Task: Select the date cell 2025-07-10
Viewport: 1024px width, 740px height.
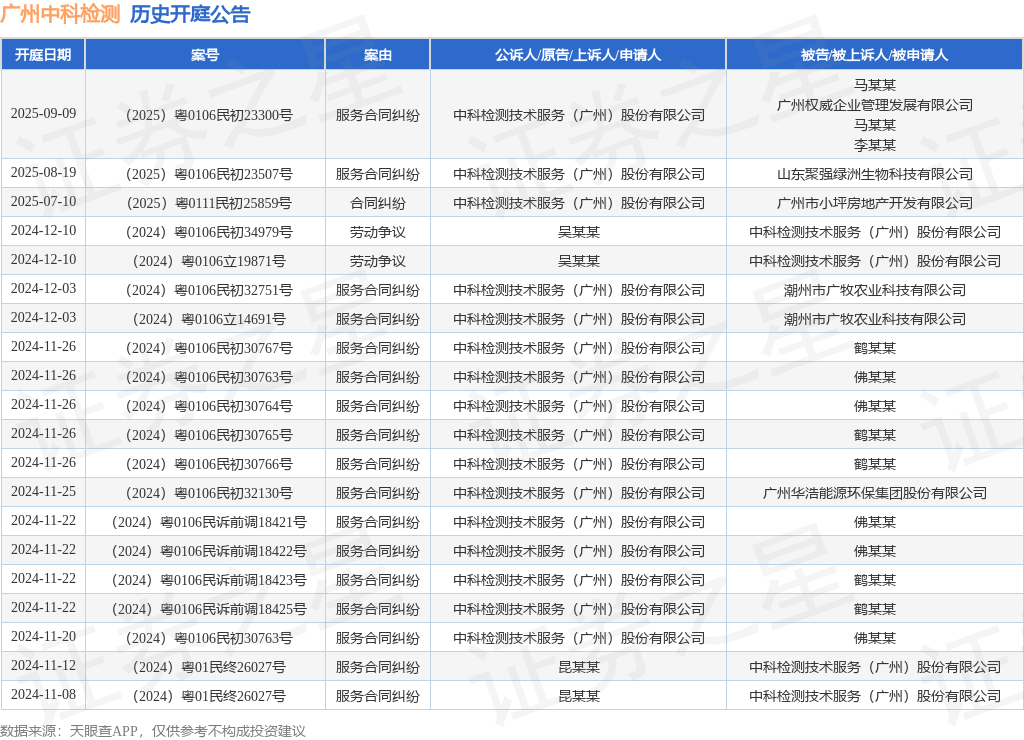Action: (43, 202)
